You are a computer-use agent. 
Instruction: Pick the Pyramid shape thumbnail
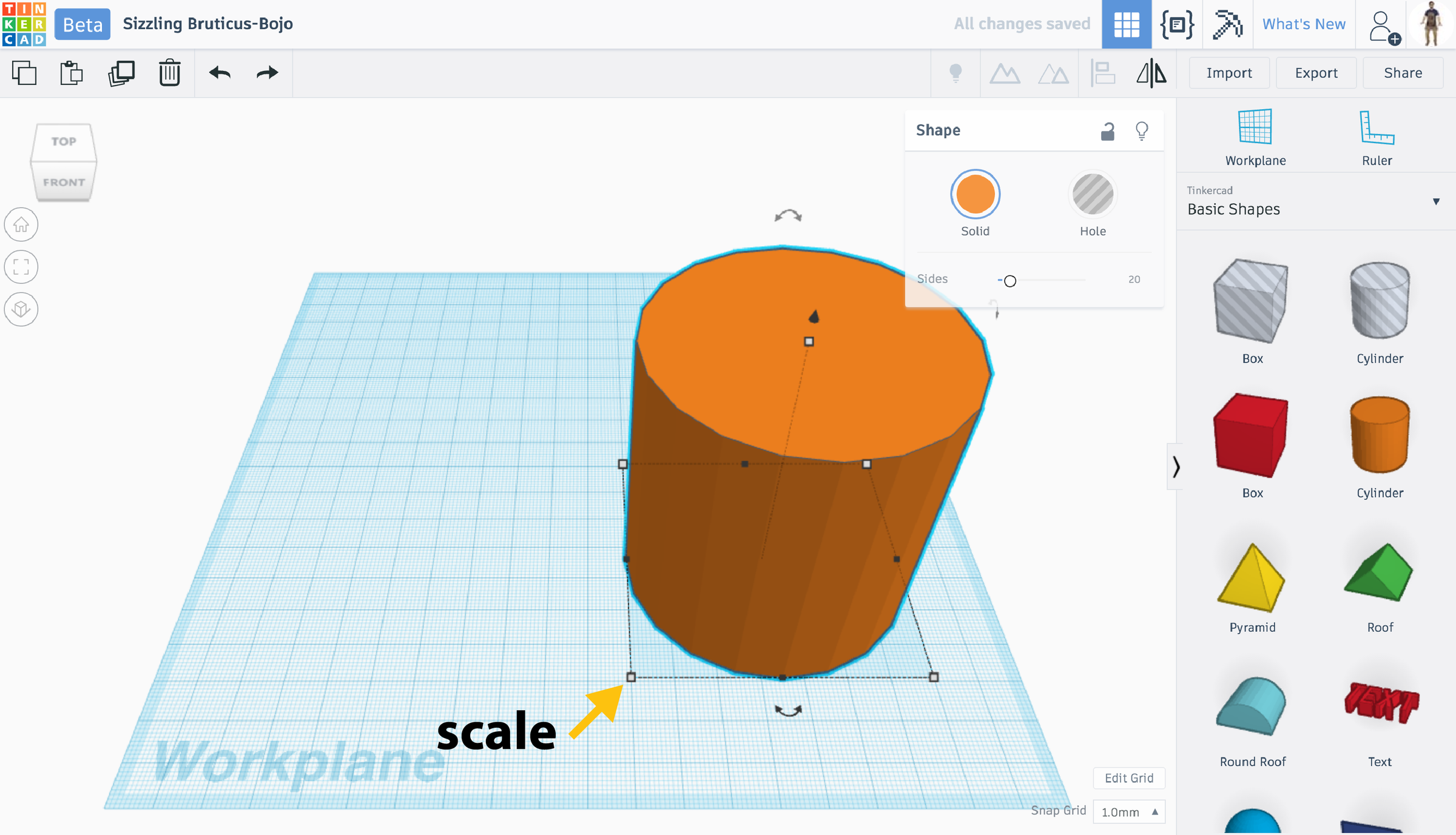click(1252, 579)
